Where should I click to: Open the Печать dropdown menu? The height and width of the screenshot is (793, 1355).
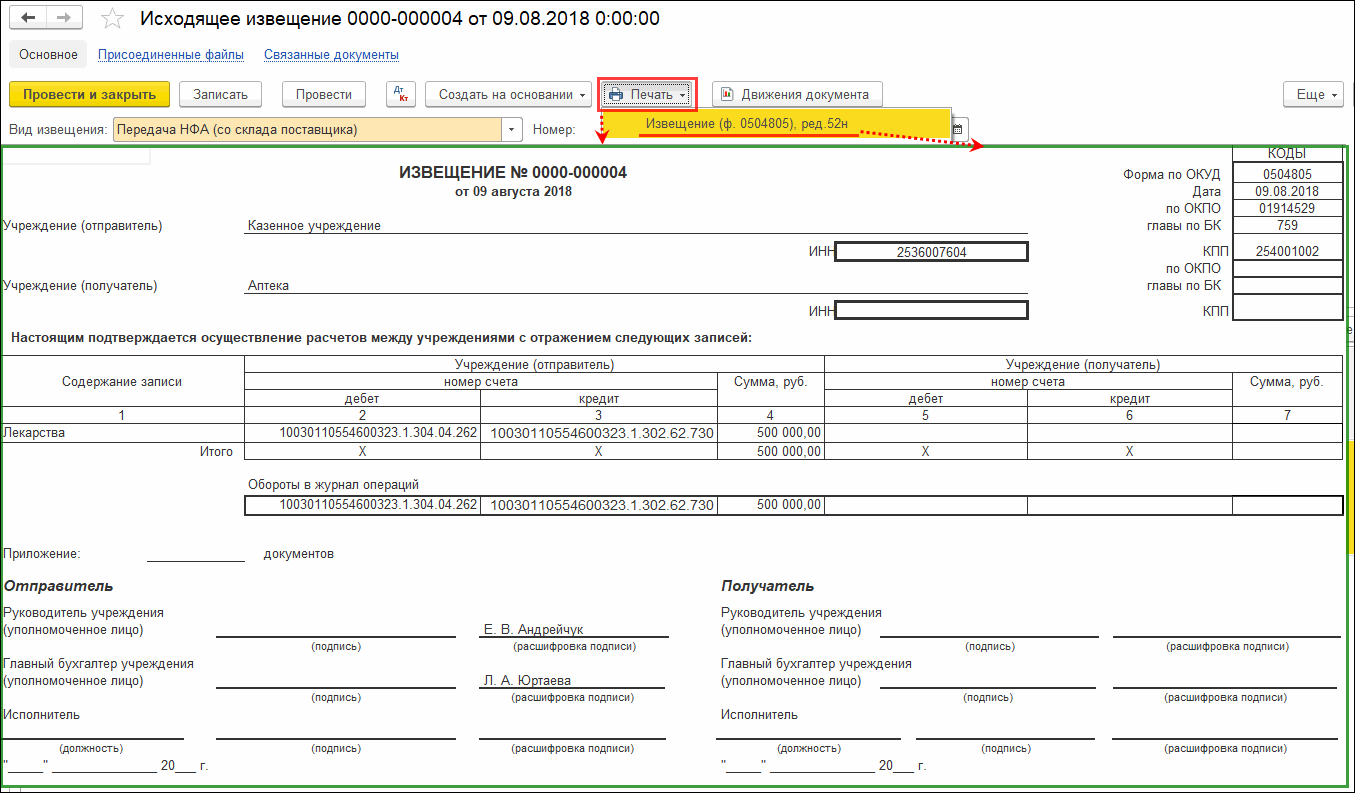[x=647, y=94]
